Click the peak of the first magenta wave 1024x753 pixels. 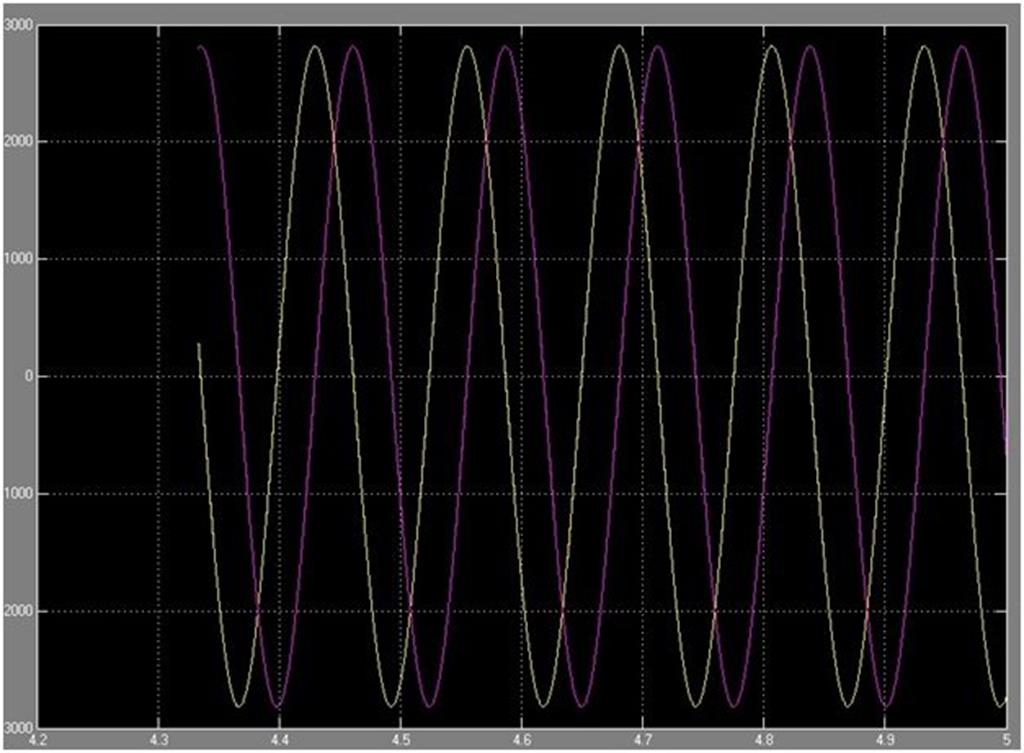pyautogui.click(x=354, y=48)
